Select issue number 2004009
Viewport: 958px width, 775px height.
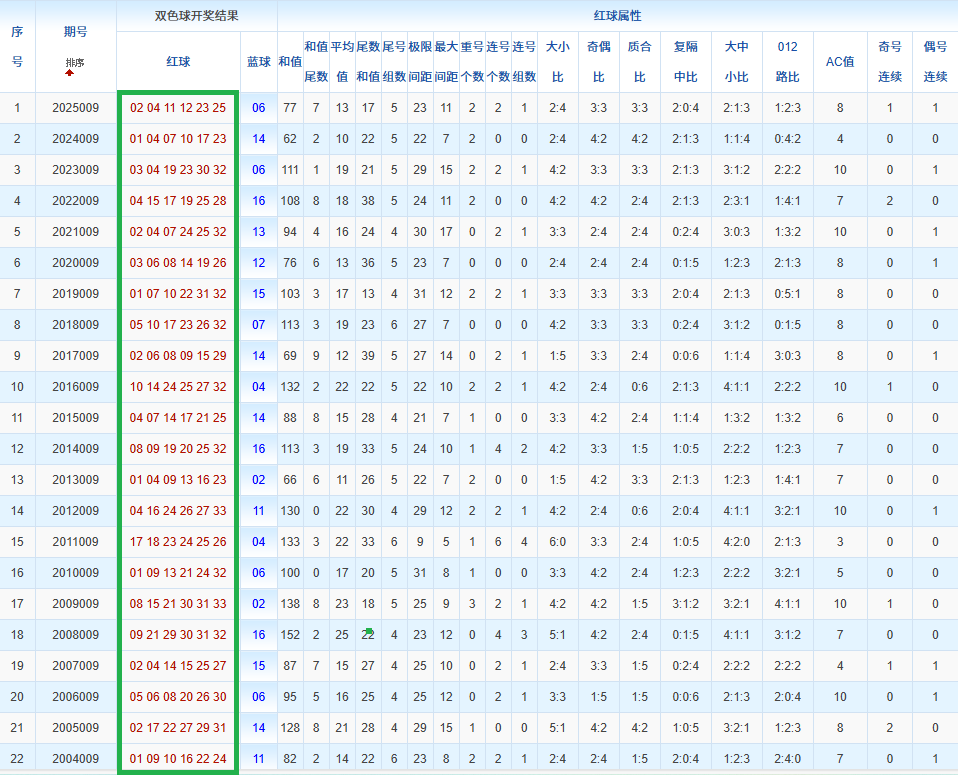coord(75,759)
